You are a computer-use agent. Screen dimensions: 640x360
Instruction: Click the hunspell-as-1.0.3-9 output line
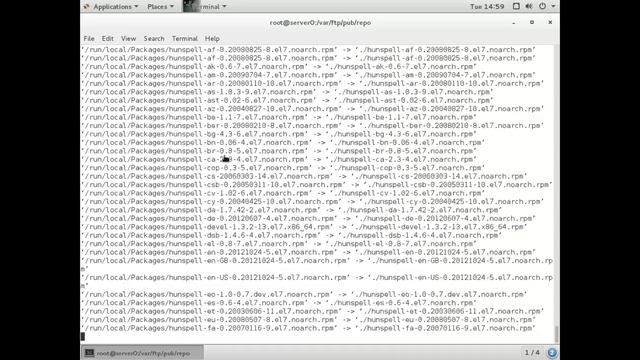[x=287, y=92]
